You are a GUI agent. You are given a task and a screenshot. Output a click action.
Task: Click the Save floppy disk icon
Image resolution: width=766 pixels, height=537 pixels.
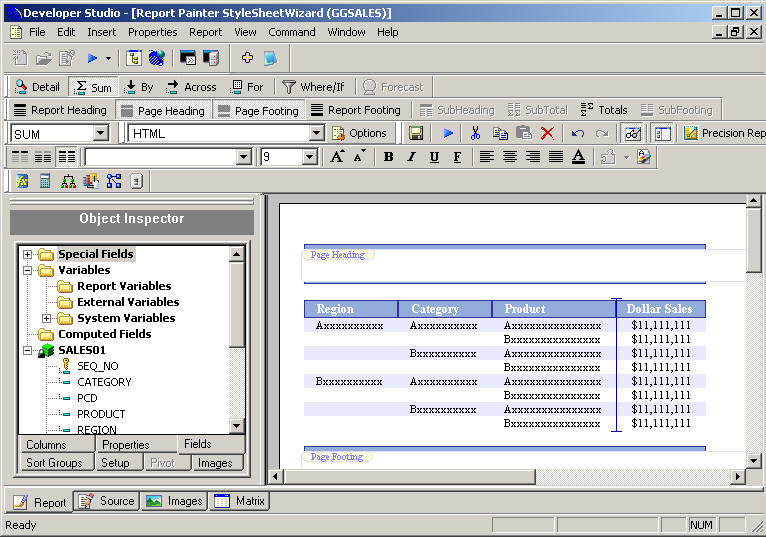coord(416,133)
